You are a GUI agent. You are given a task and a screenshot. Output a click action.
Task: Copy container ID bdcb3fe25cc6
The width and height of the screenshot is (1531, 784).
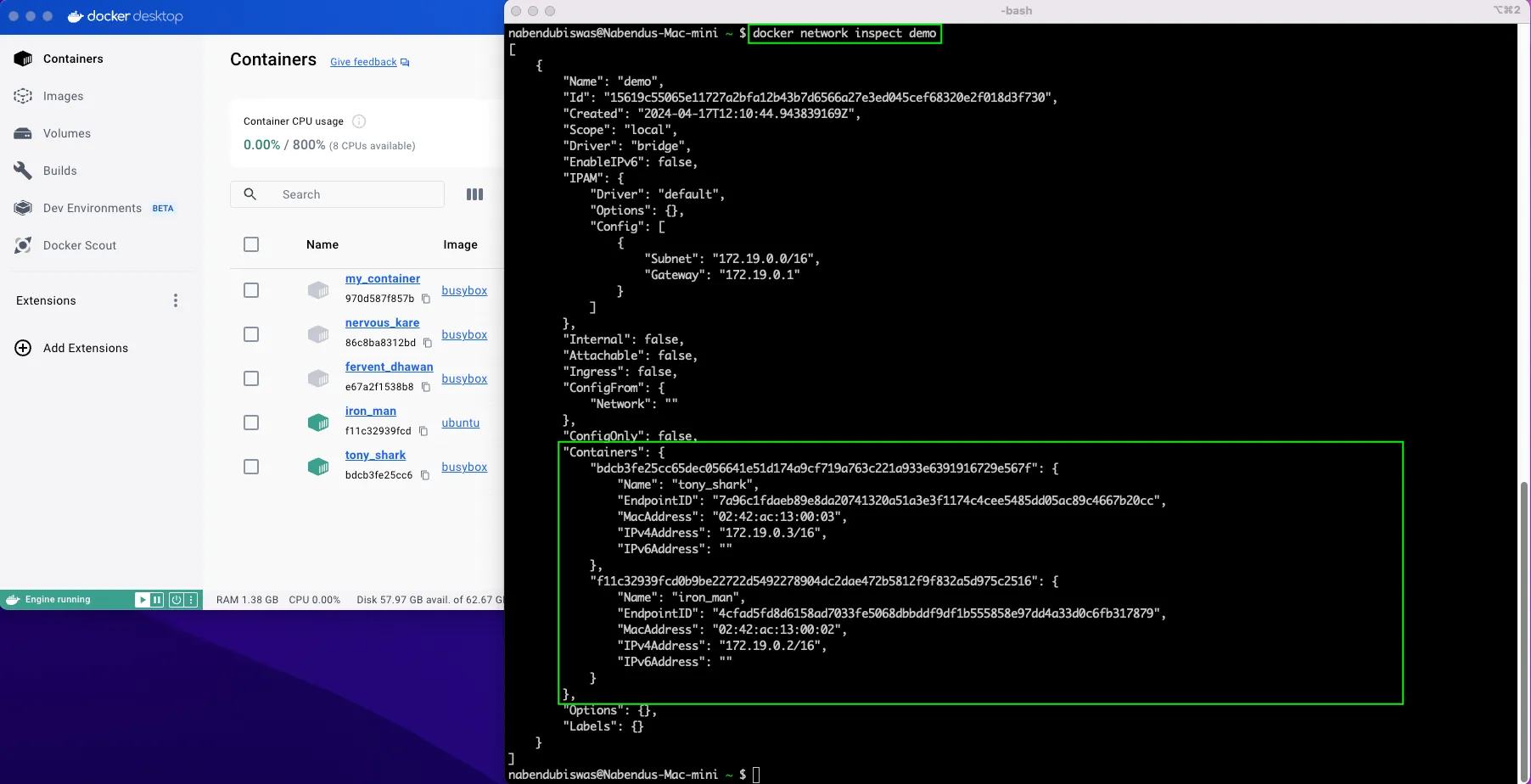425,475
